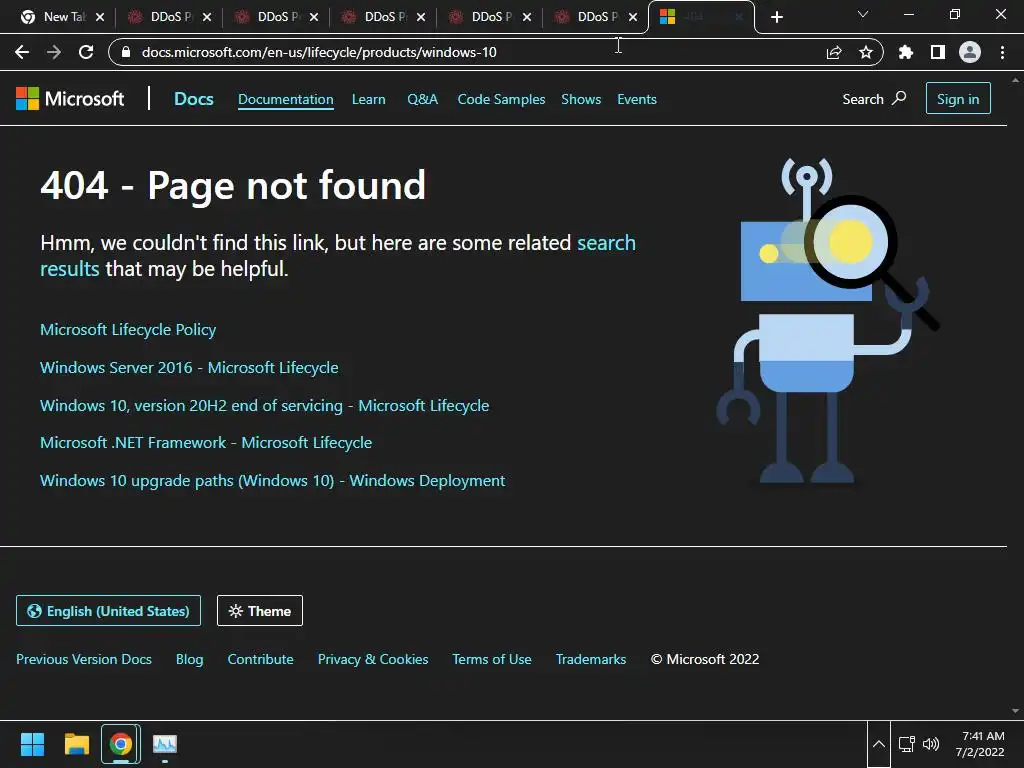Viewport: 1024px width, 768px height.
Task: Open Events section
Action: tap(637, 99)
